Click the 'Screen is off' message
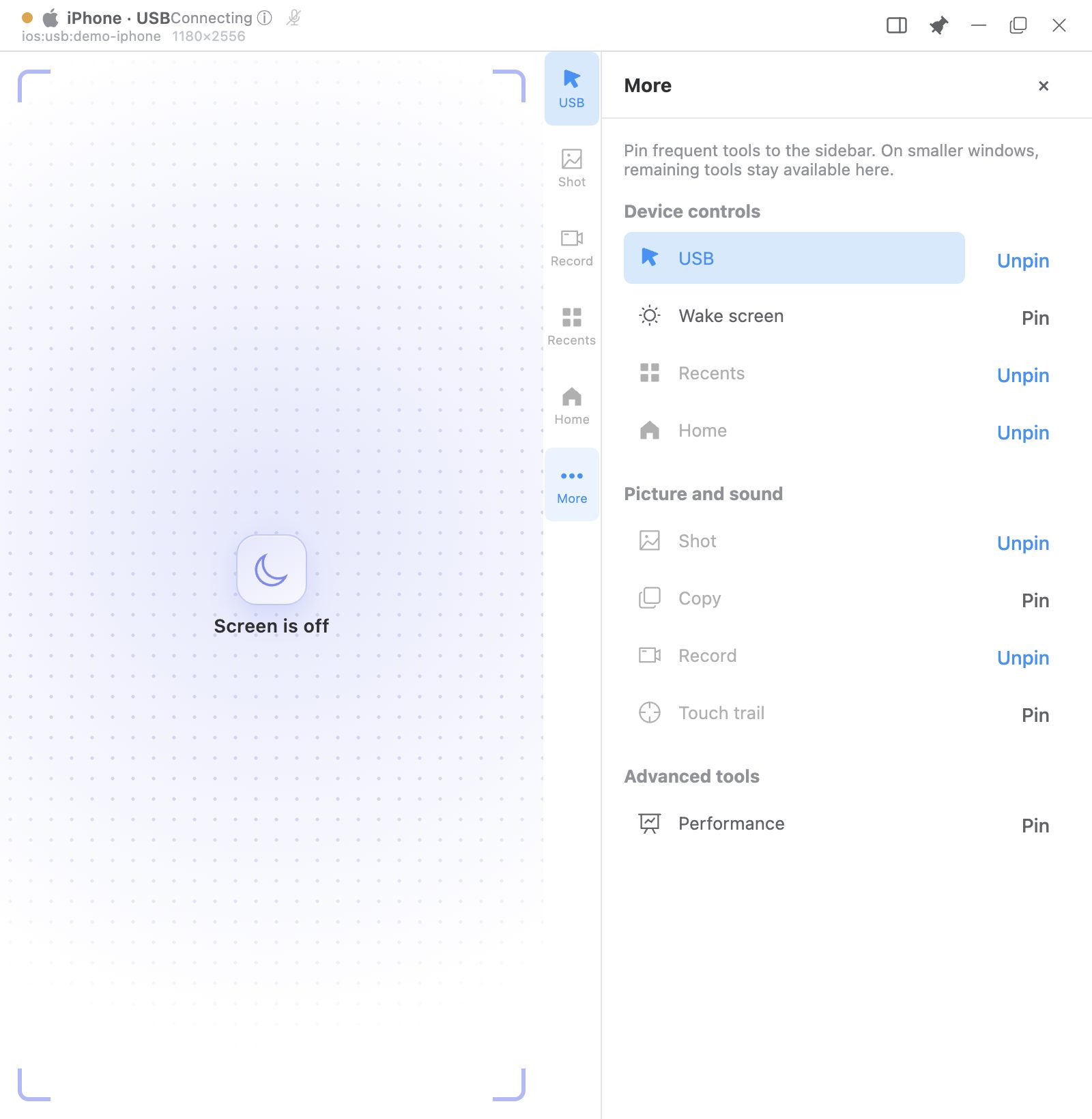The image size is (1092, 1119). click(272, 626)
